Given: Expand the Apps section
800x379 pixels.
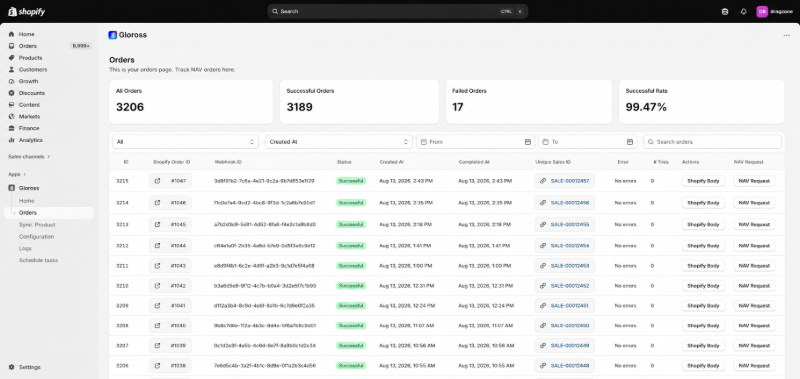Looking at the screenshot, I should 17,174.
